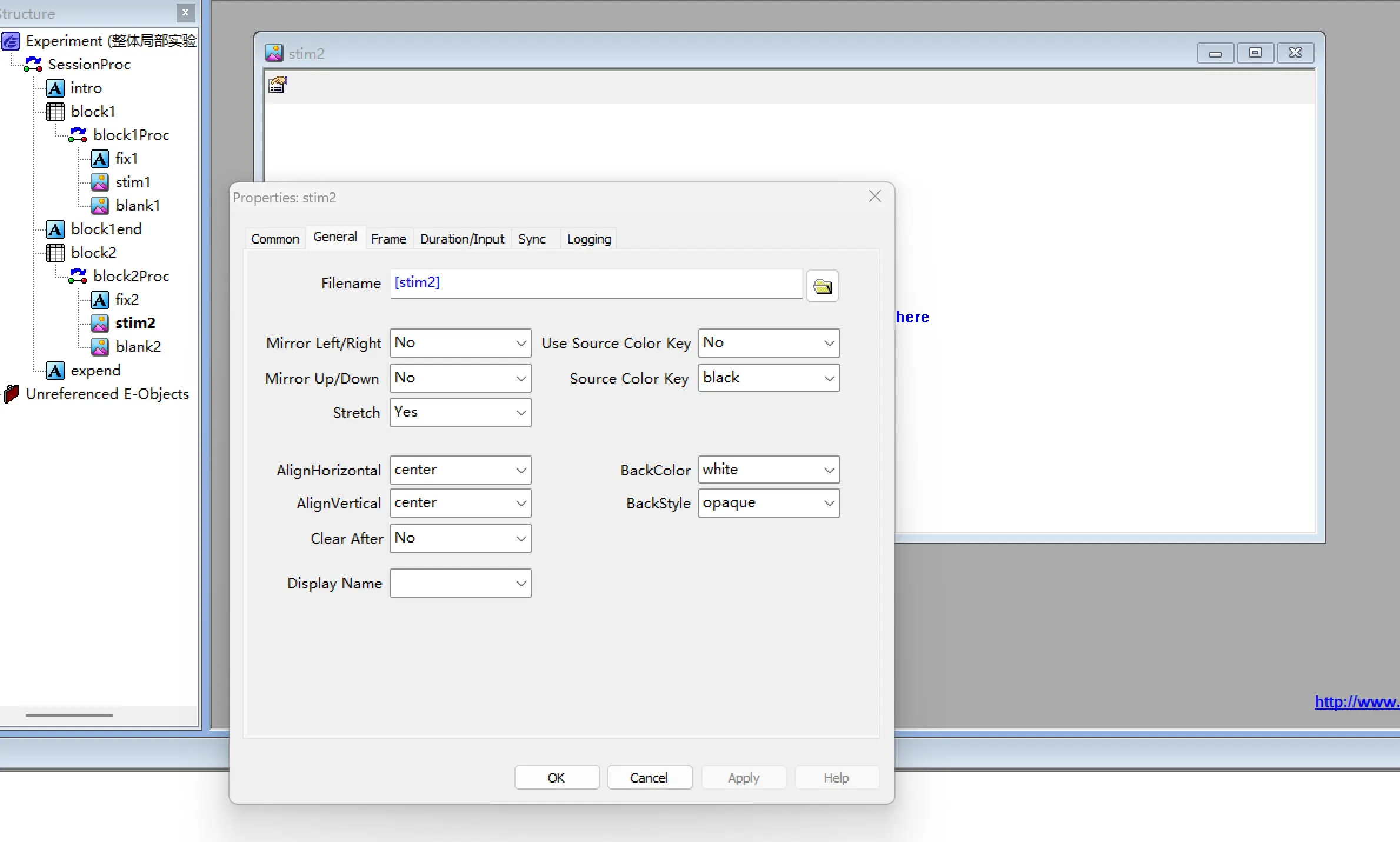Open the Source Color Key black dropdown
The height and width of the screenshot is (842, 1400).
(769, 378)
